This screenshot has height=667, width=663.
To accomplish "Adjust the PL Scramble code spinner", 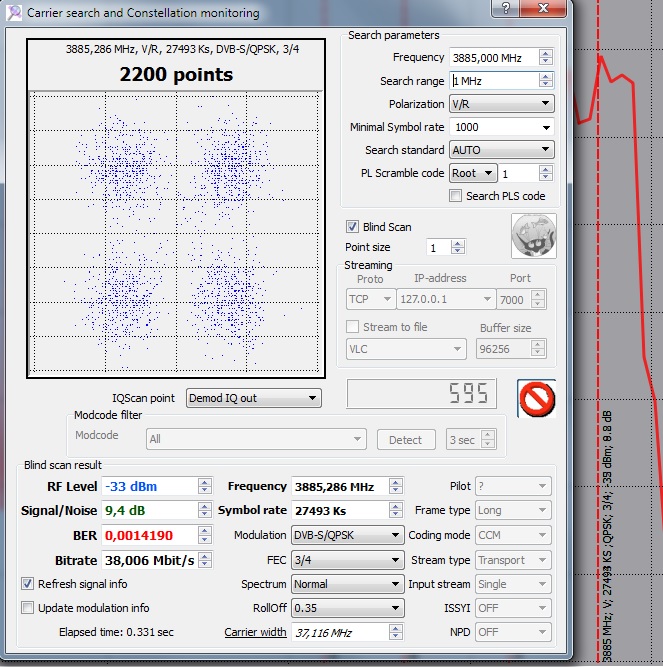I will [546, 173].
